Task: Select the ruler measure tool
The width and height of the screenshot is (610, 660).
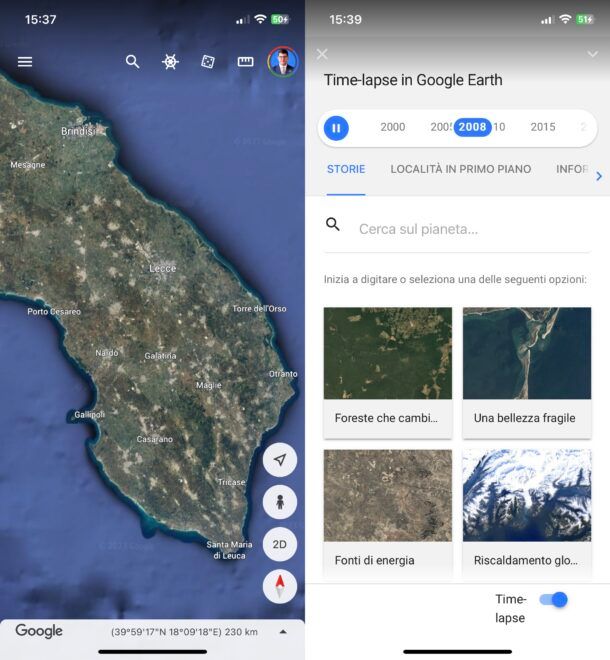Action: pyautogui.click(x=245, y=62)
